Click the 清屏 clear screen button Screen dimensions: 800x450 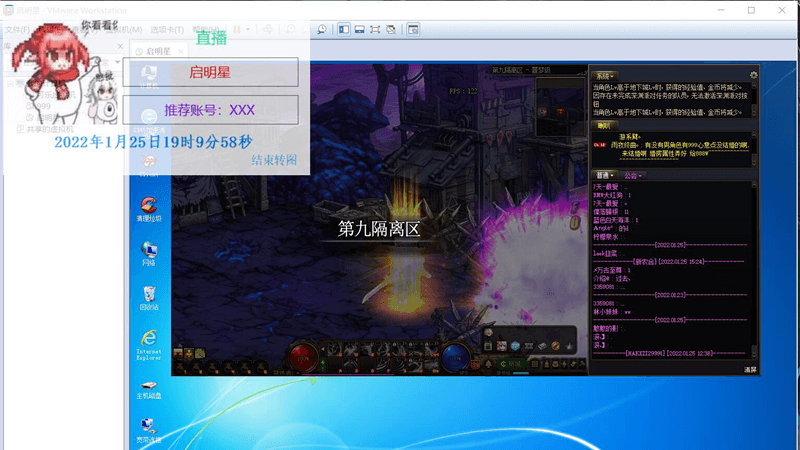[x=750, y=370]
